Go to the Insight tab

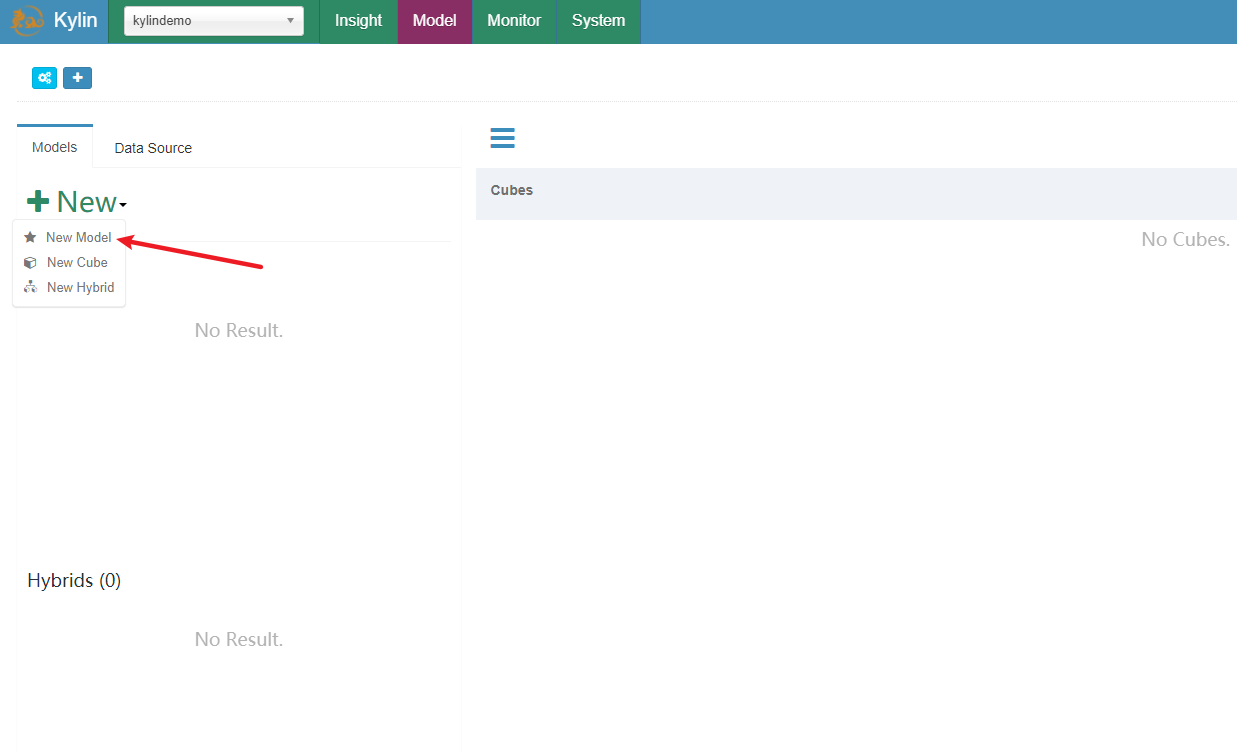coord(358,21)
